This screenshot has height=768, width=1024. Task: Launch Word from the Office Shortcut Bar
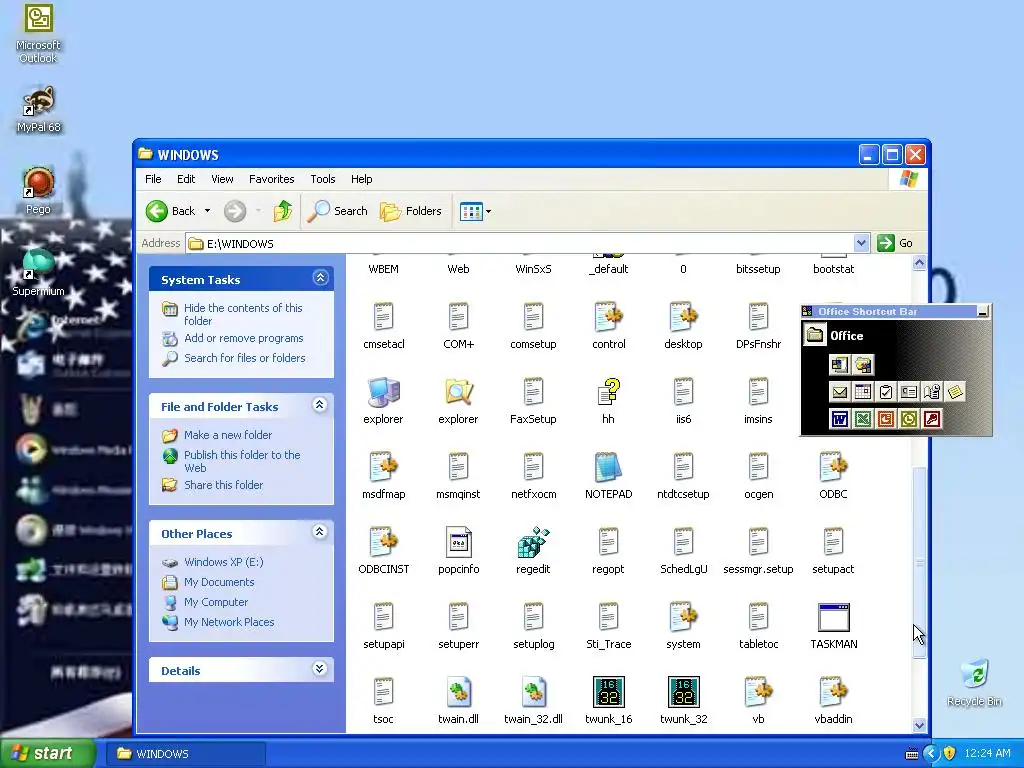click(x=840, y=419)
